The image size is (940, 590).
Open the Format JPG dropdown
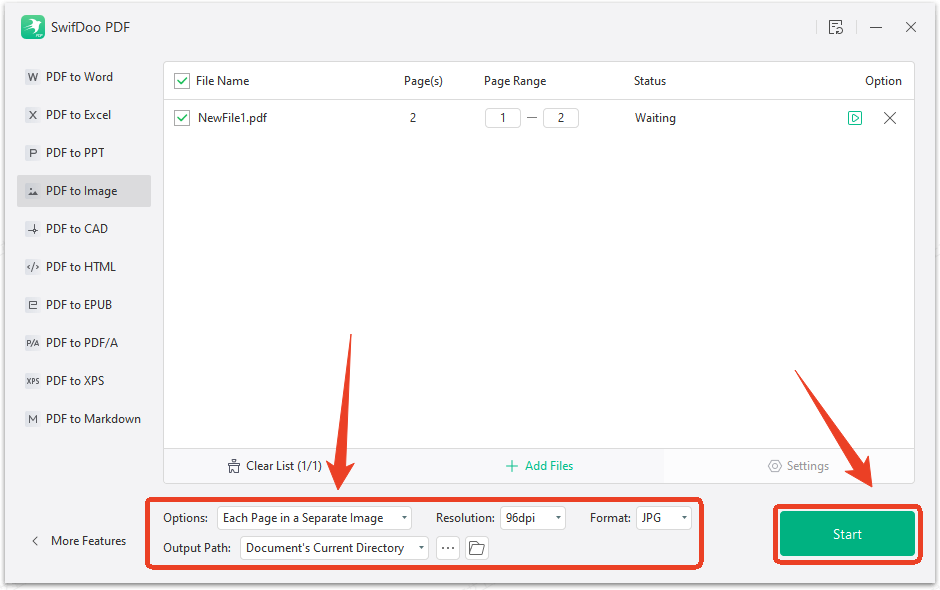coord(664,518)
